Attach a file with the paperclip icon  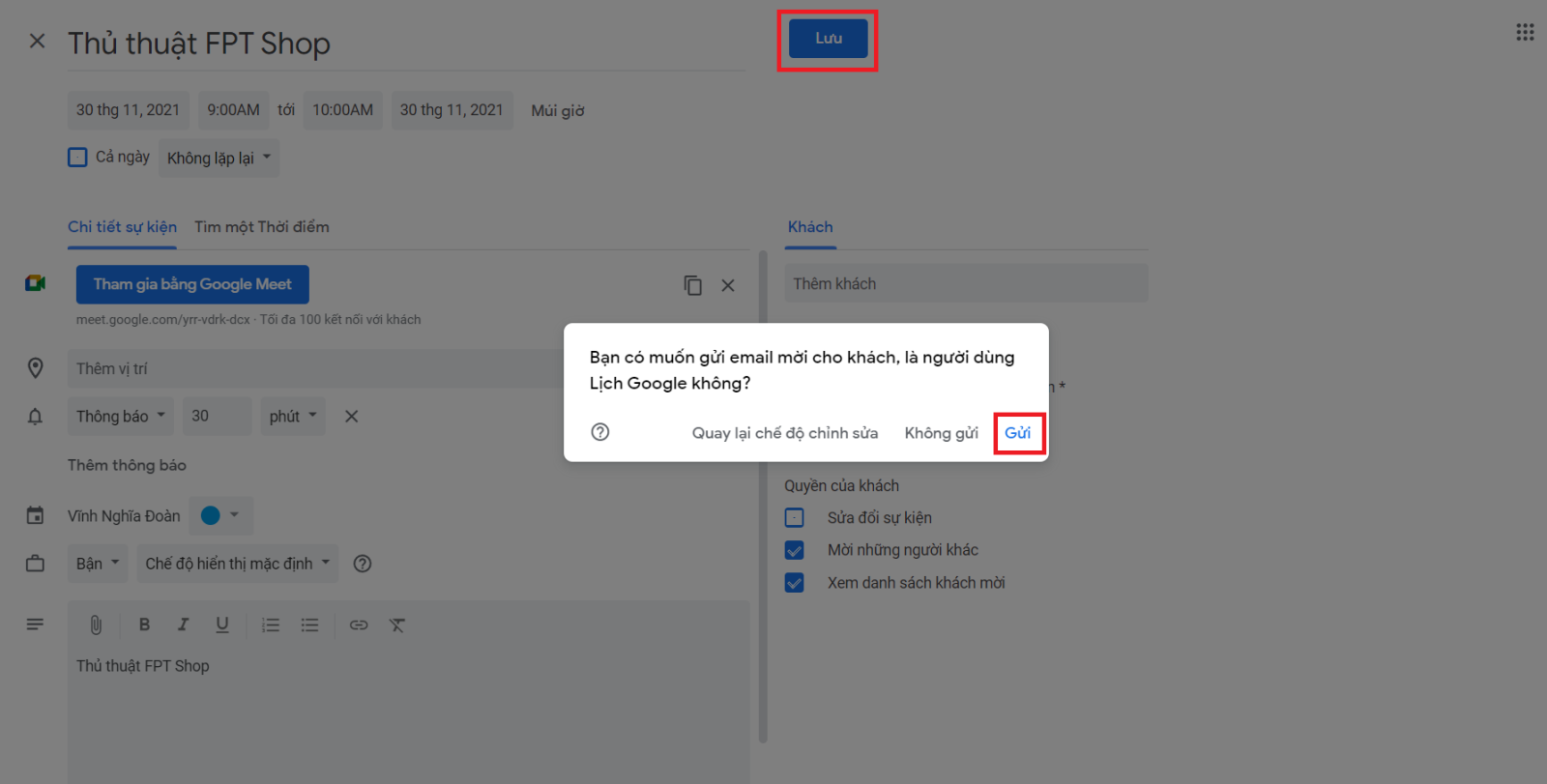point(96,625)
